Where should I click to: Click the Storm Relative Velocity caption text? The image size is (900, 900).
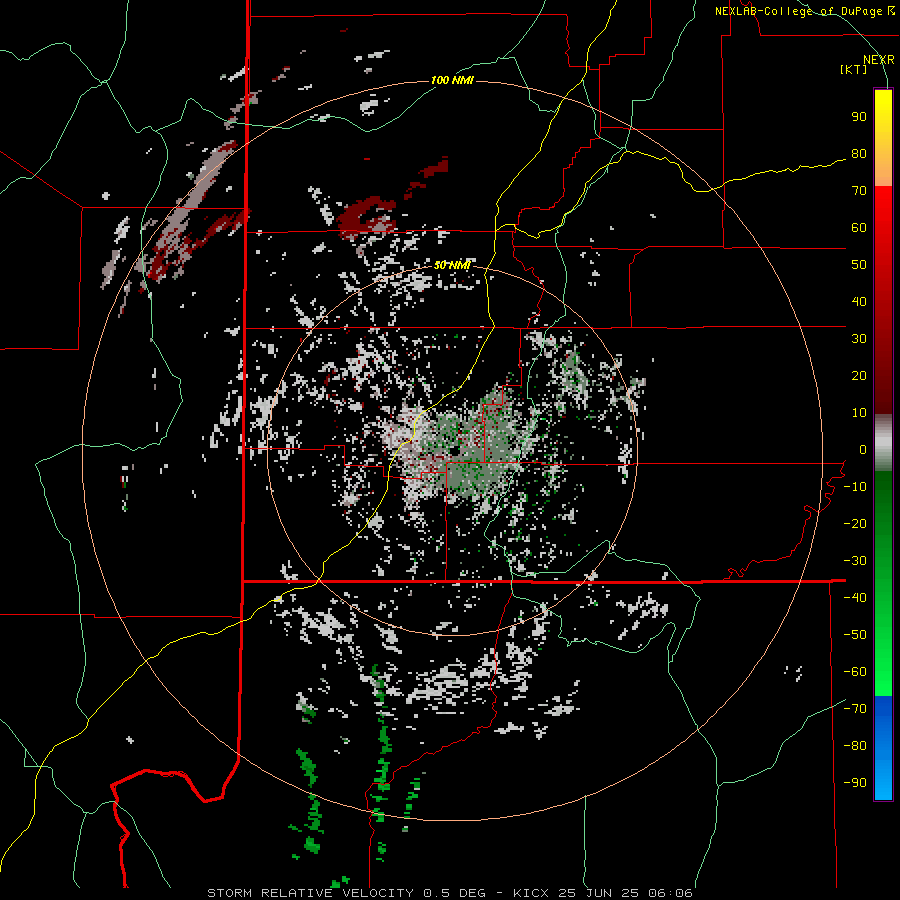[x=449, y=893]
